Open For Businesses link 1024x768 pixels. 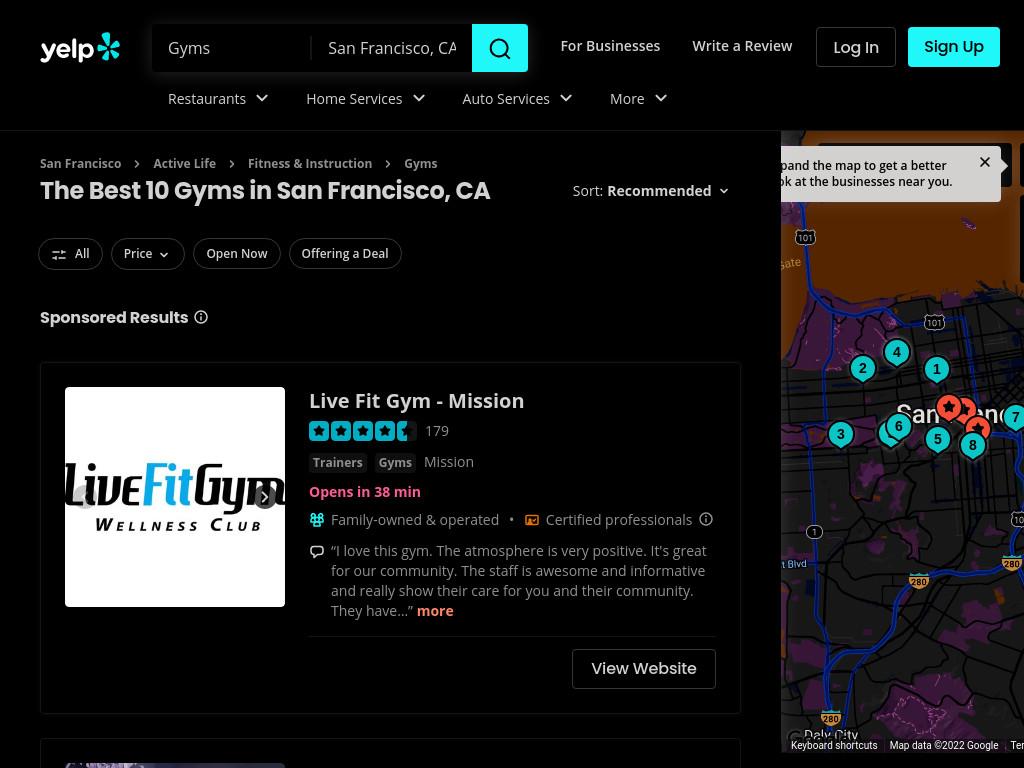[610, 46]
